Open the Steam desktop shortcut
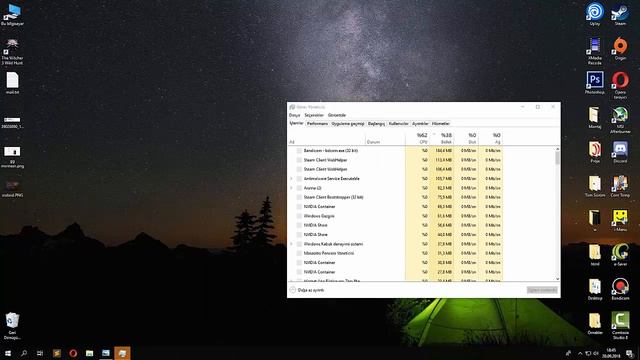Viewport: 640px width, 360px height. (620, 14)
